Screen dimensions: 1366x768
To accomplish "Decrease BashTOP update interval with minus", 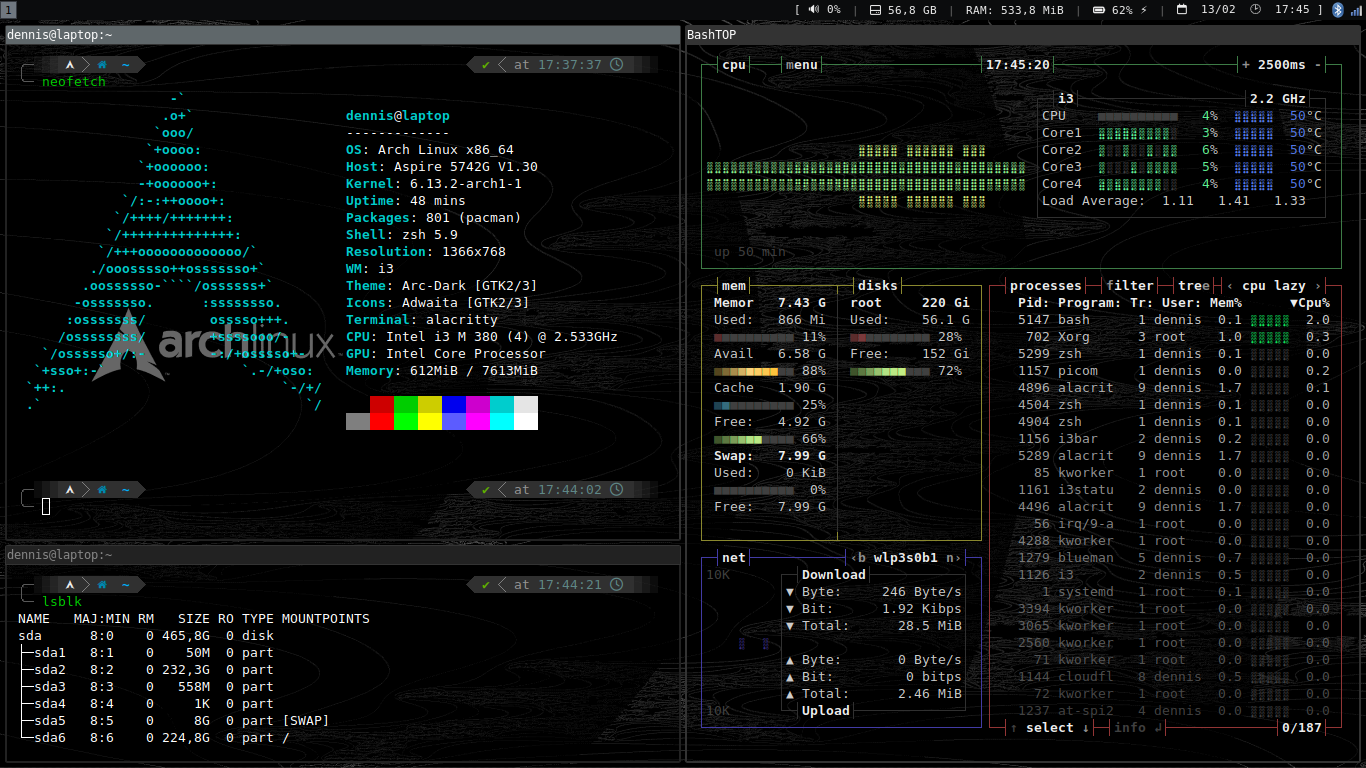I will pos(1318,65).
